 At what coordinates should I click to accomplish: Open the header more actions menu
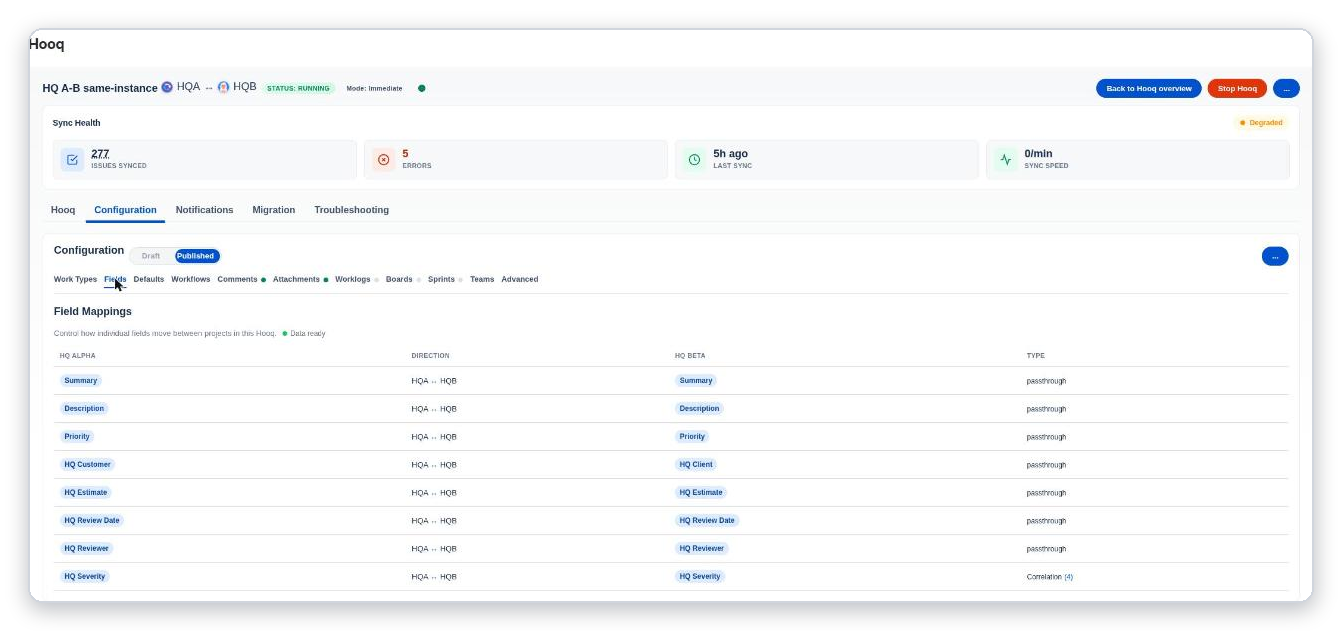[x=1286, y=88]
